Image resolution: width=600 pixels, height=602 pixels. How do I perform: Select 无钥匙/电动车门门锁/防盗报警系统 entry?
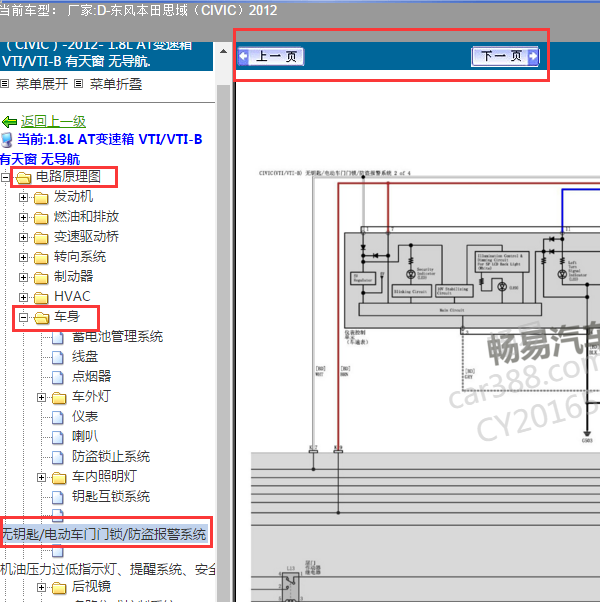click(104, 534)
